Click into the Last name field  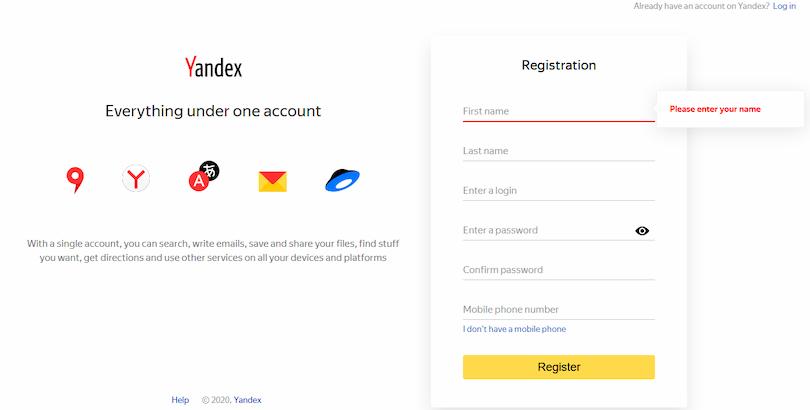(558, 151)
